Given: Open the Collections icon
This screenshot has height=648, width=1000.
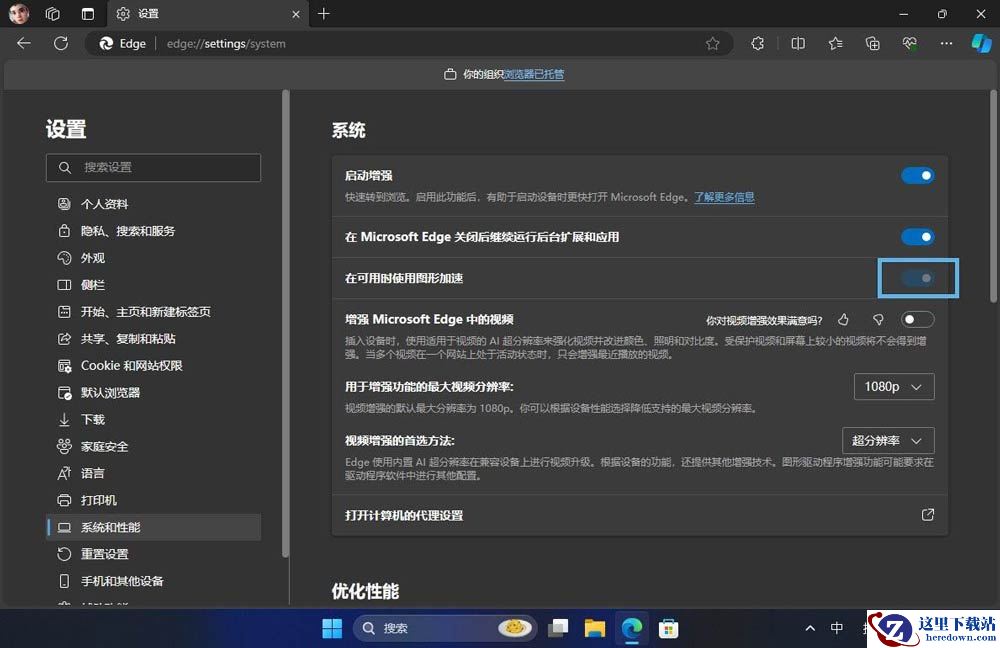Looking at the screenshot, I should tap(872, 43).
